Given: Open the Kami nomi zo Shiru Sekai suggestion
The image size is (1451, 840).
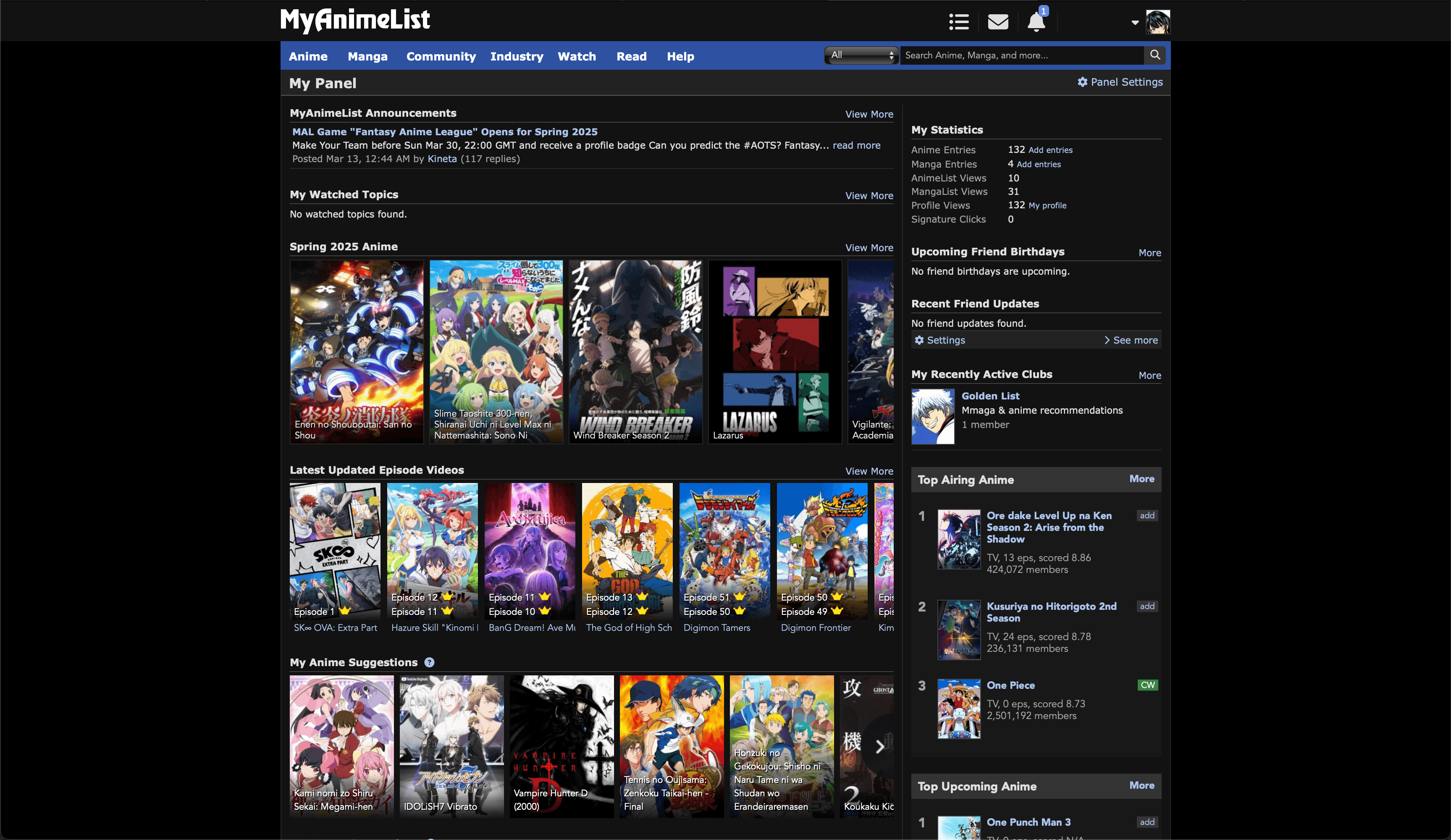Looking at the screenshot, I should point(341,747).
